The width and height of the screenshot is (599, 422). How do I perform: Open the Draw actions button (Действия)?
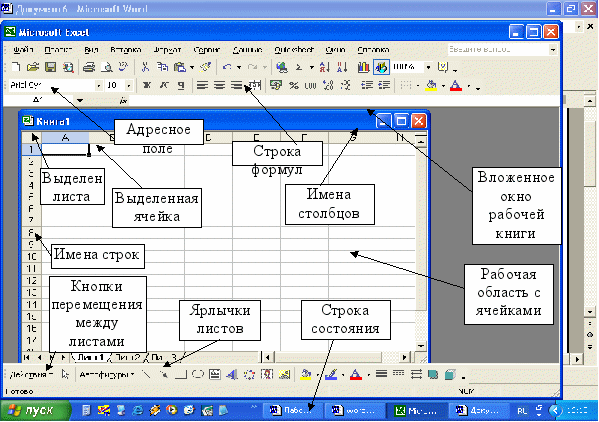[31, 375]
